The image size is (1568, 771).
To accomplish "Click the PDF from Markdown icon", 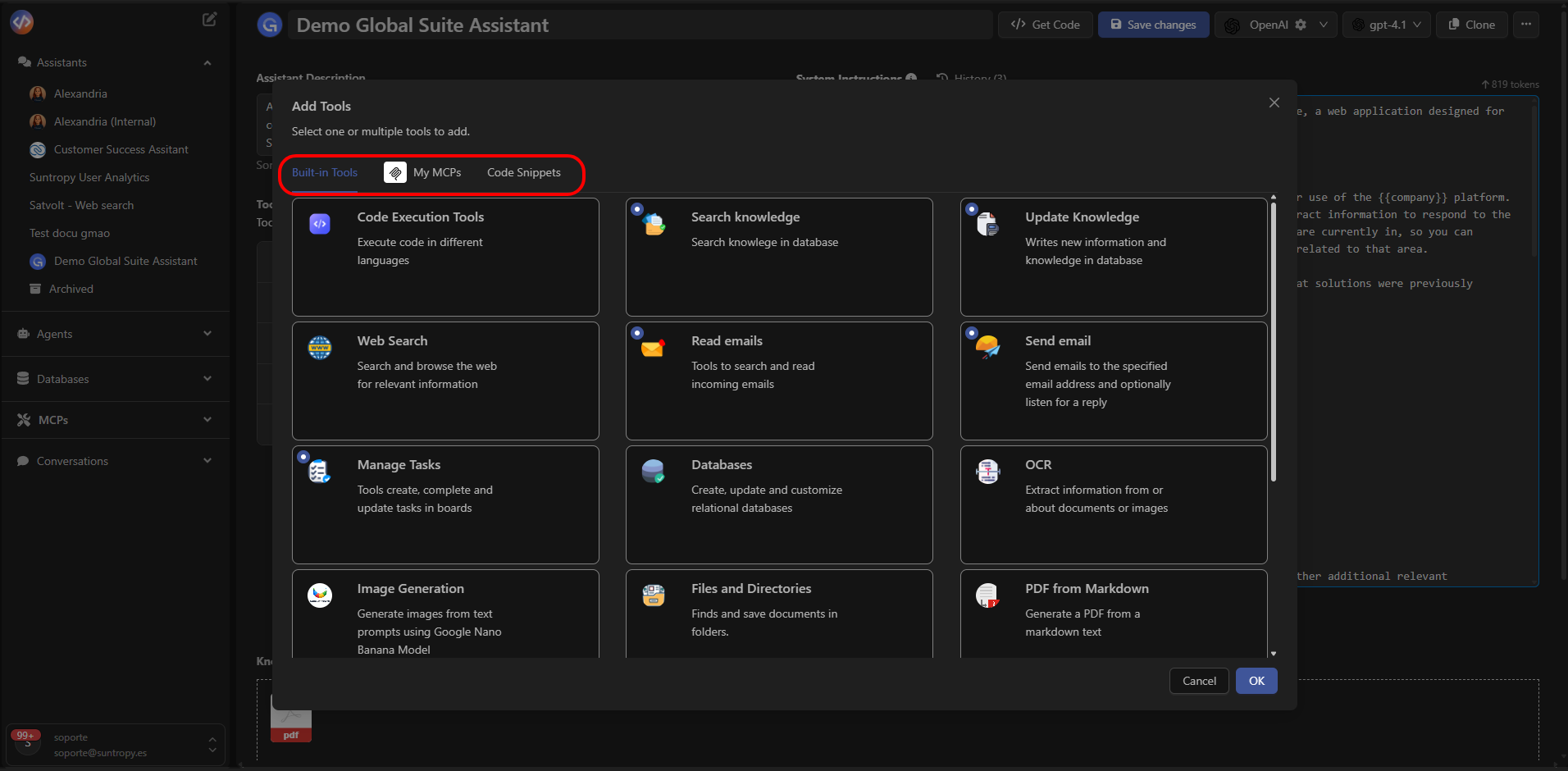I will coord(987,595).
